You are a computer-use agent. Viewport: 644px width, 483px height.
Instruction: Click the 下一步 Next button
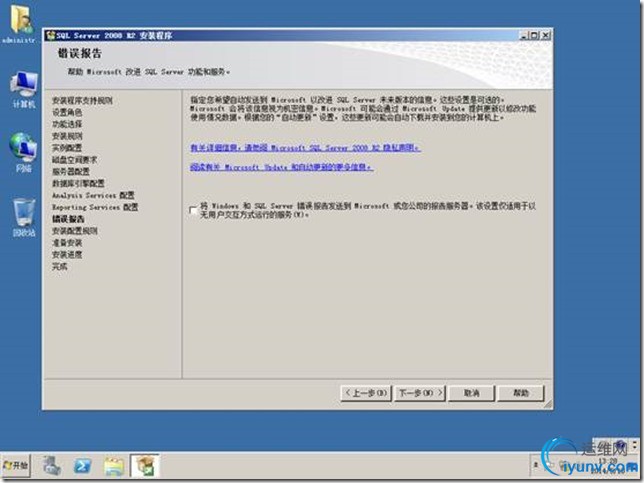[x=420, y=393]
